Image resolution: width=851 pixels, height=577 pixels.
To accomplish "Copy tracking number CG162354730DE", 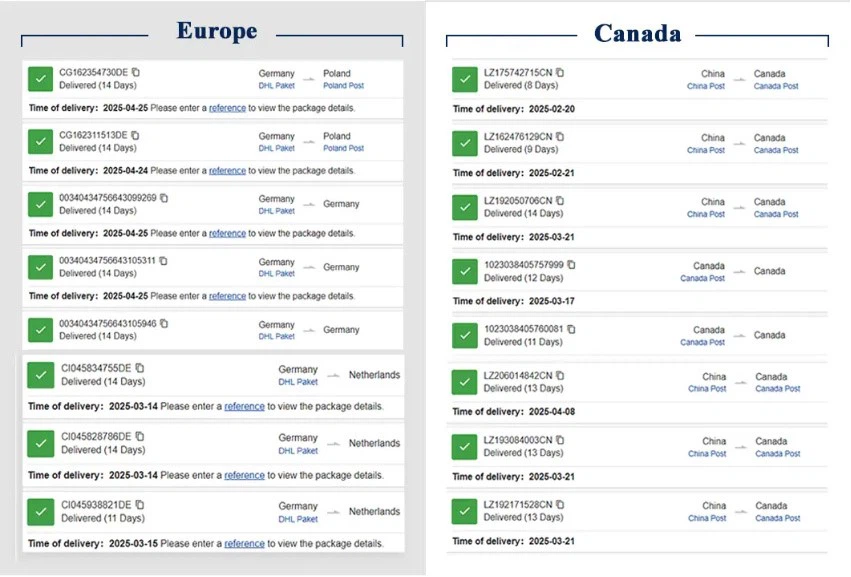I will click(x=136, y=72).
